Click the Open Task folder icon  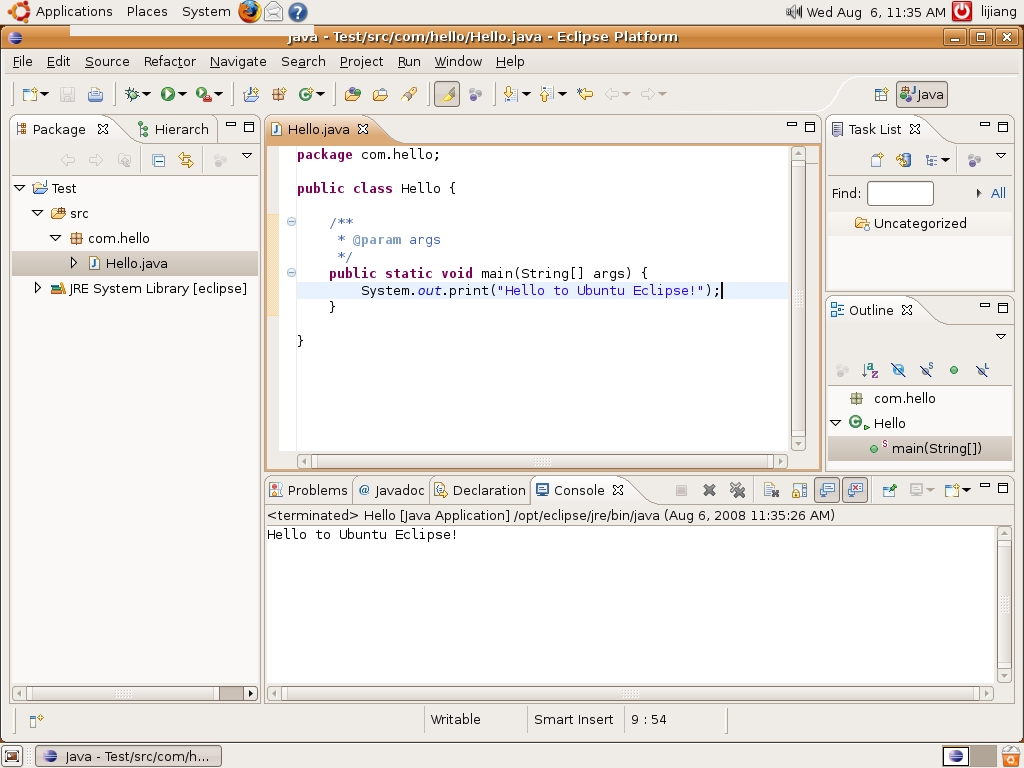pos(380,95)
